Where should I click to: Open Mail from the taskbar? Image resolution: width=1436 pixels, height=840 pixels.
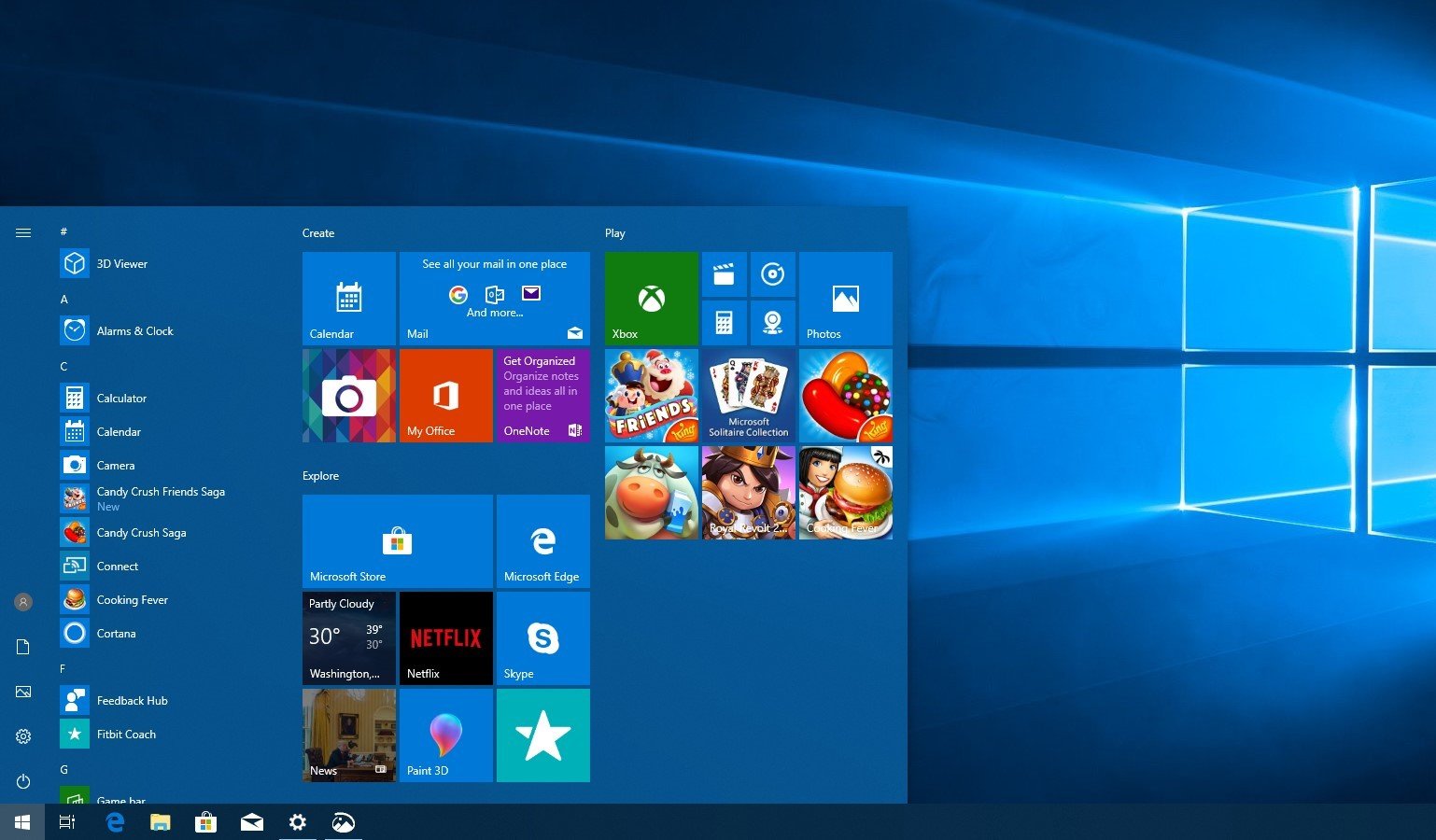click(251, 822)
